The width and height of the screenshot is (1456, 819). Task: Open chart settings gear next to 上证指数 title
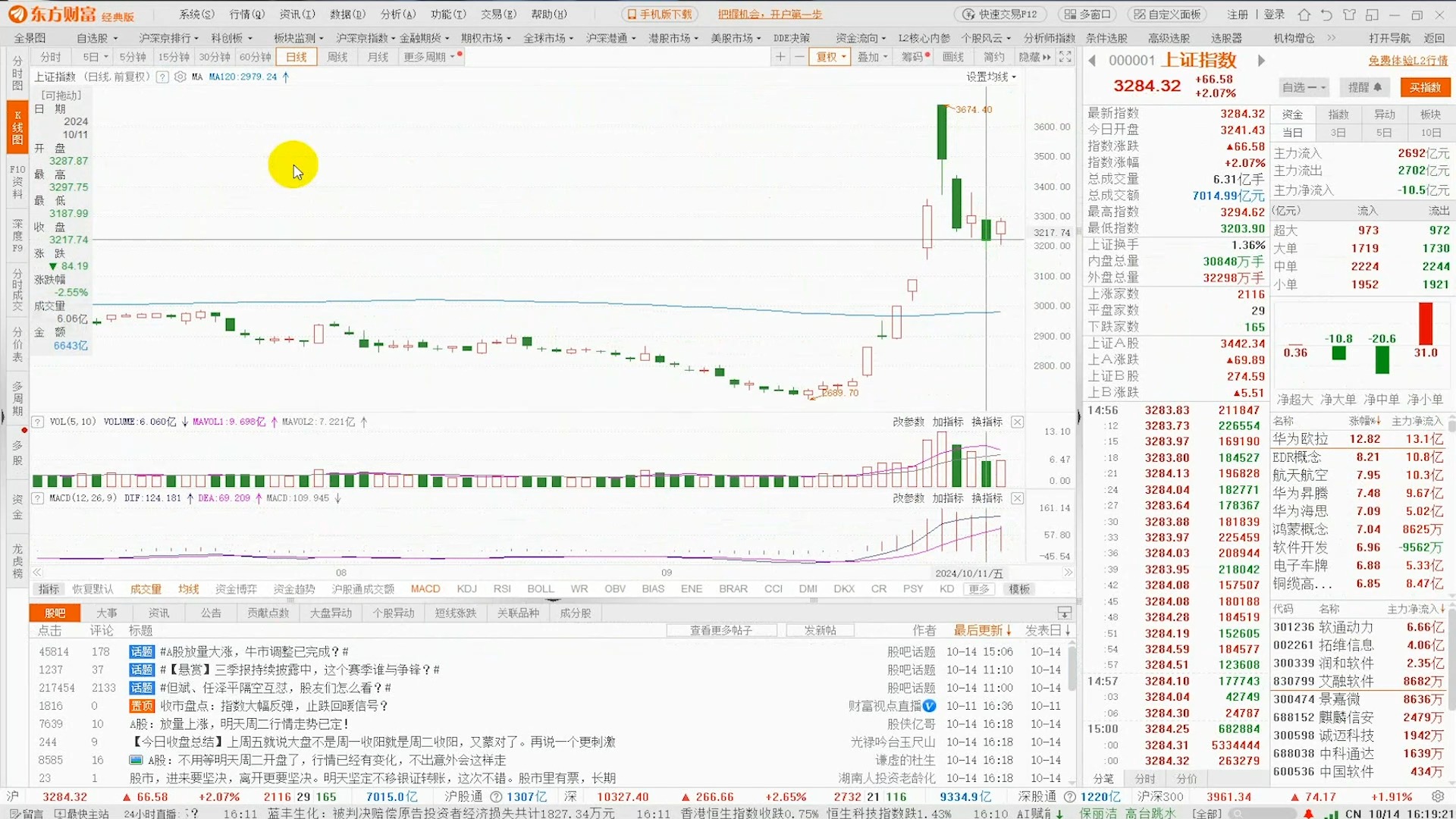[x=180, y=77]
